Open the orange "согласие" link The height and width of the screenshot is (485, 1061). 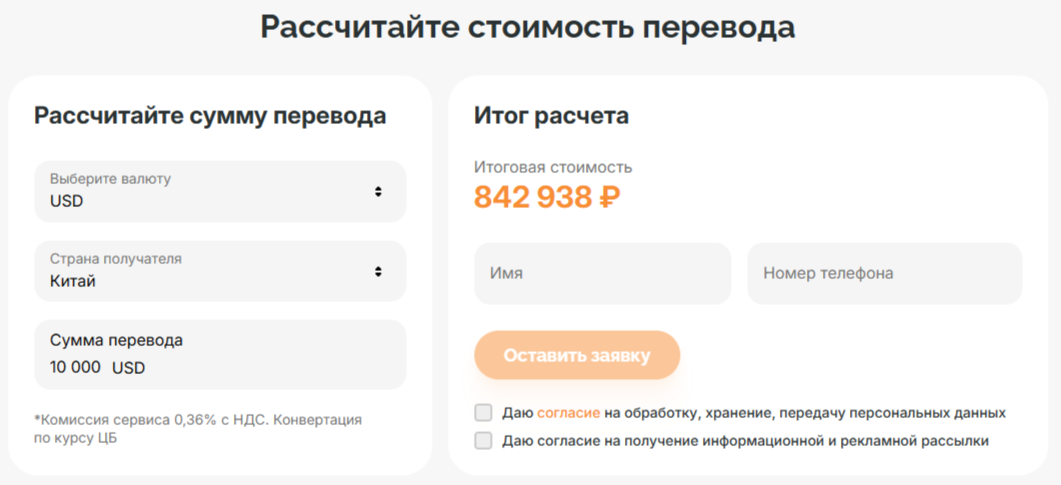568,413
